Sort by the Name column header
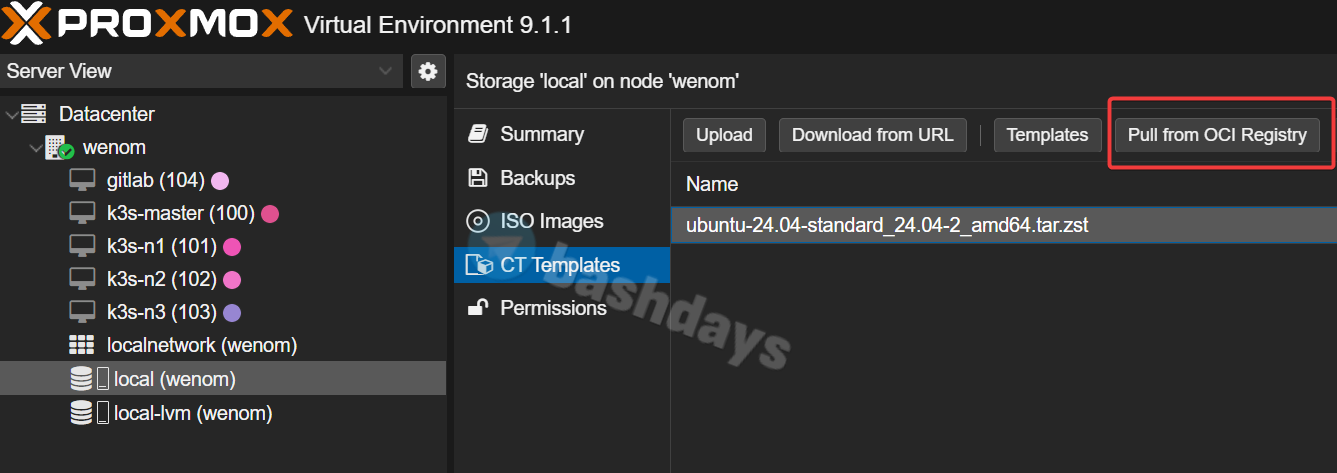Image resolution: width=1337 pixels, height=473 pixels. click(712, 184)
